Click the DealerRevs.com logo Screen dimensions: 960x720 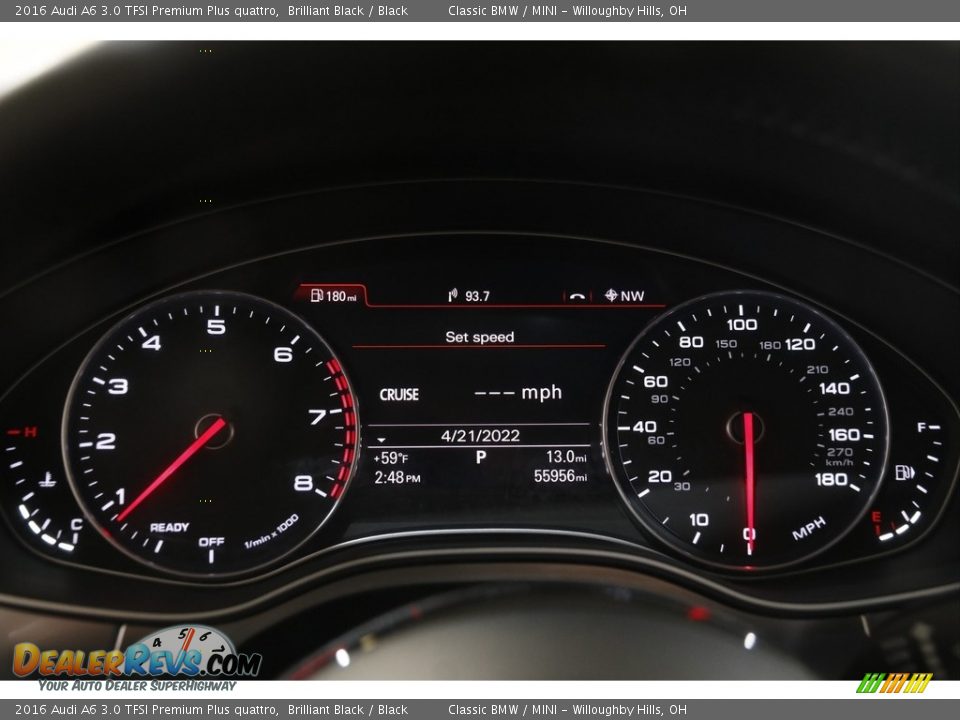138,659
